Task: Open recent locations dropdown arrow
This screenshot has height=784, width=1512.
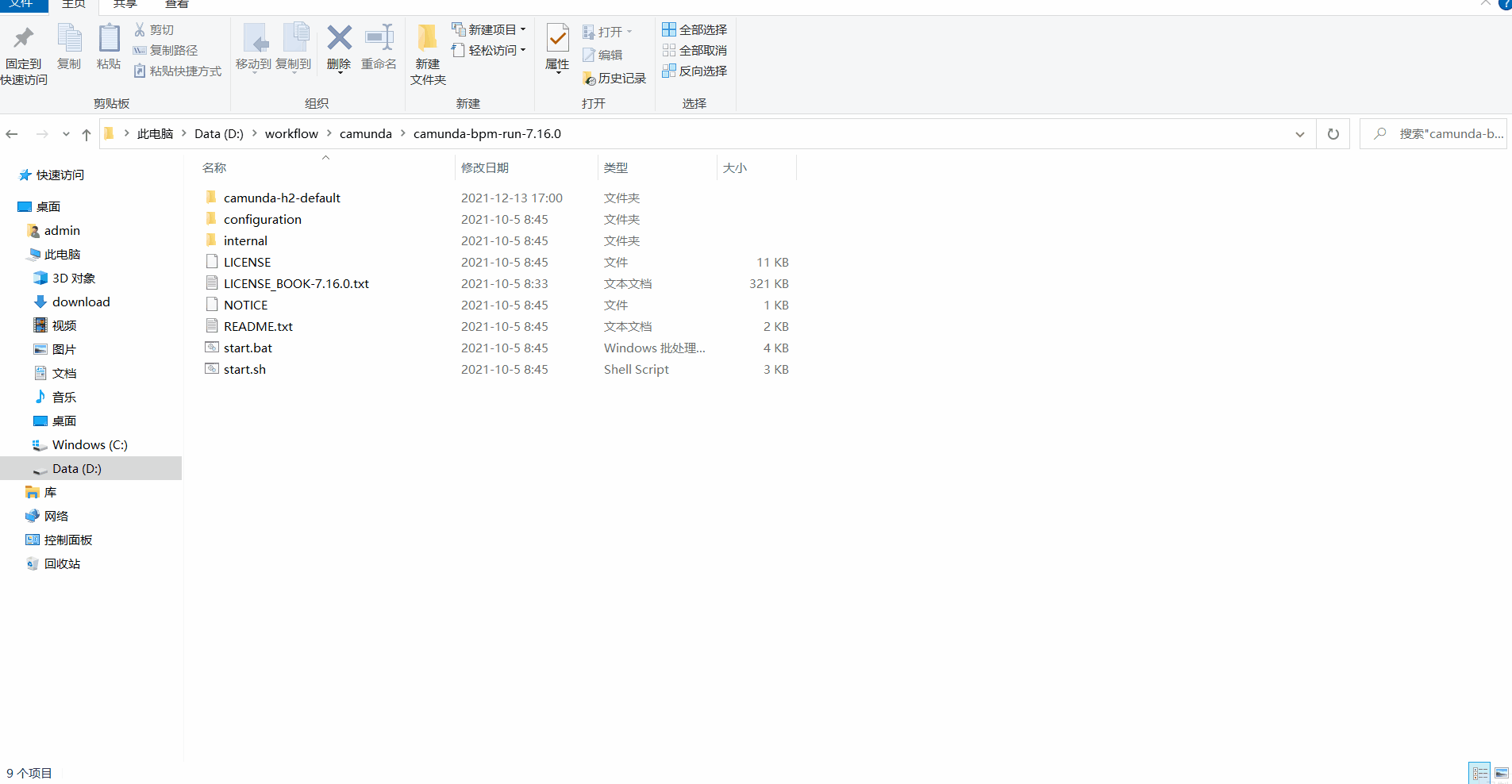Action: pos(66,134)
